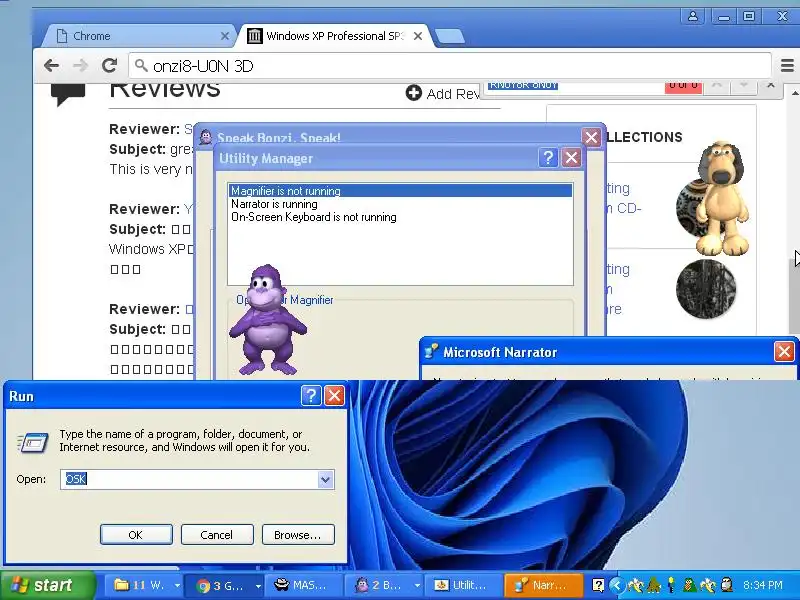Switch to Windows XP Professional tab
This screenshot has width=800, height=600.
(334, 36)
